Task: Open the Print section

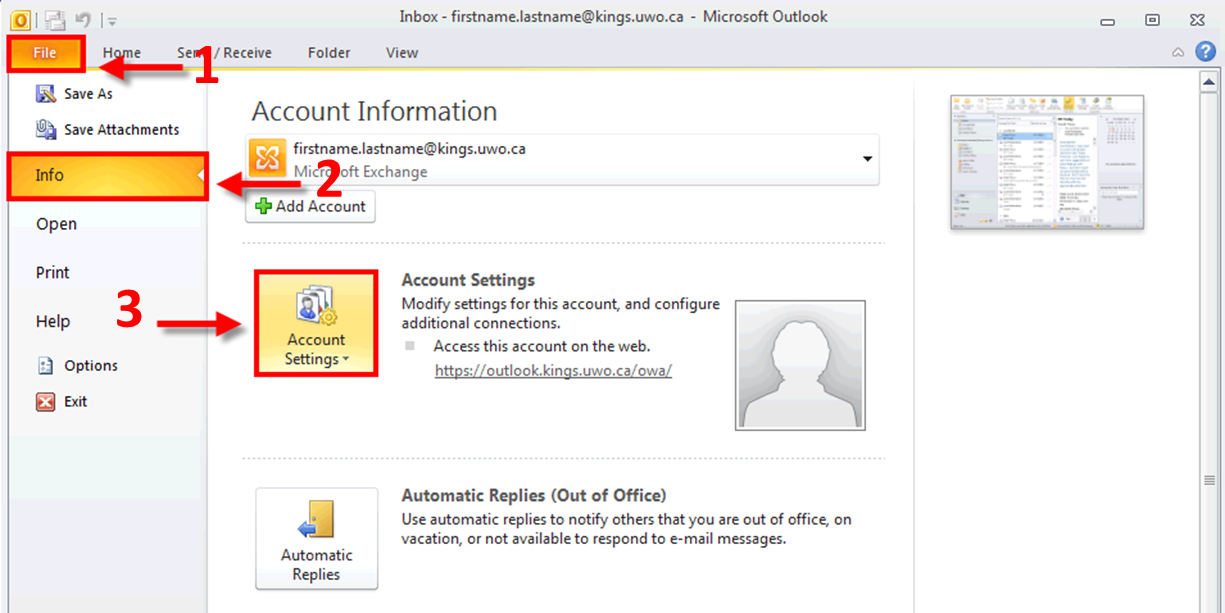Action: coord(53,272)
